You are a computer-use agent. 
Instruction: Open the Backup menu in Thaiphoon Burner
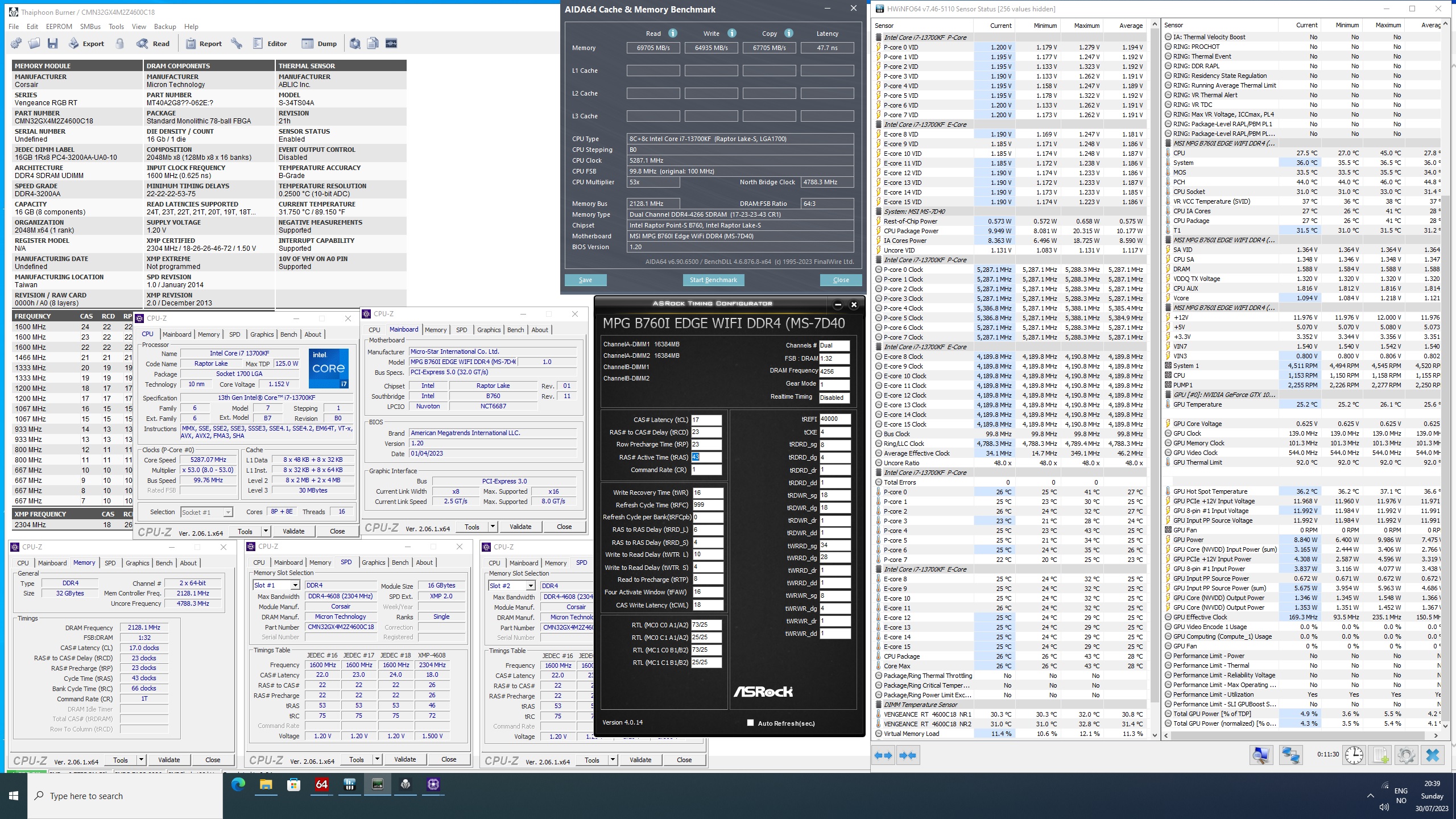click(165, 27)
